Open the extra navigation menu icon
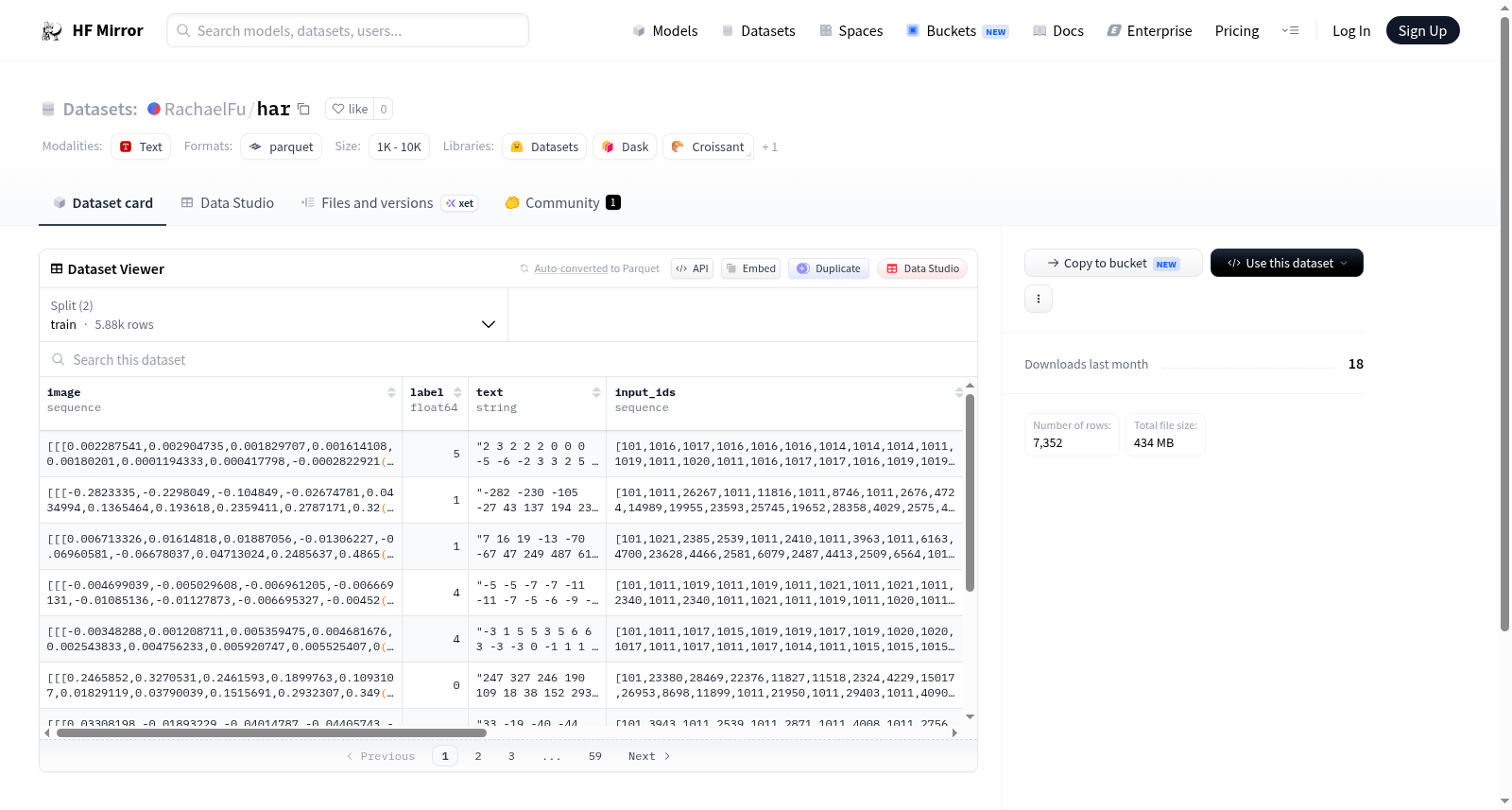This screenshot has height=810, width=1512. point(1290,31)
